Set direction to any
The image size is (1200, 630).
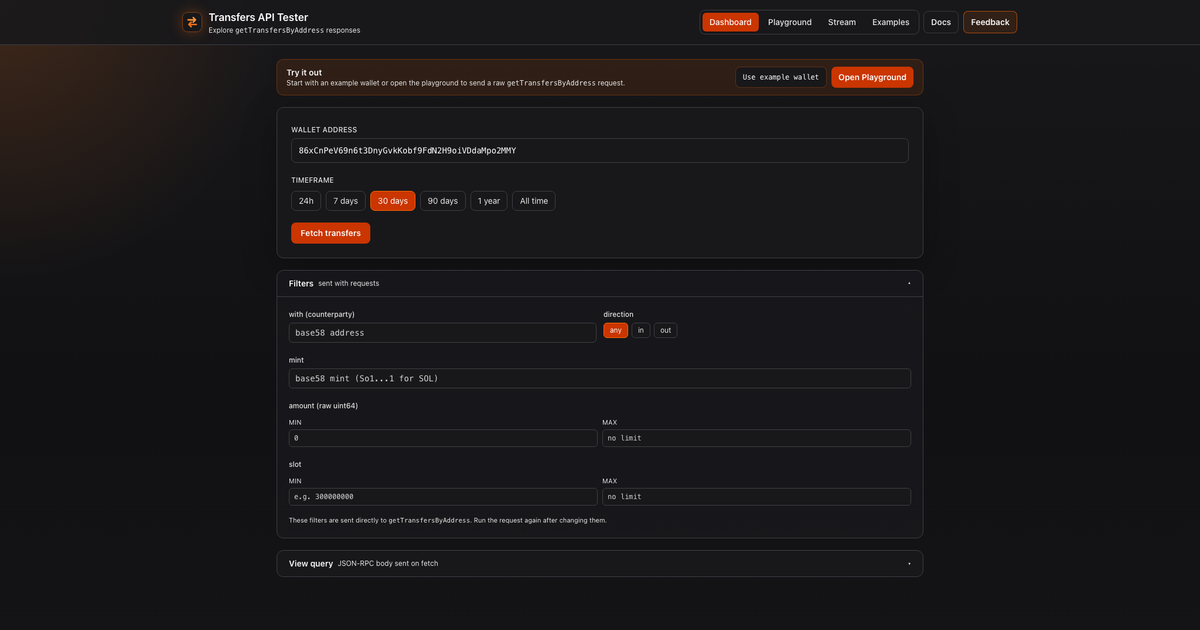tap(616, 330)
